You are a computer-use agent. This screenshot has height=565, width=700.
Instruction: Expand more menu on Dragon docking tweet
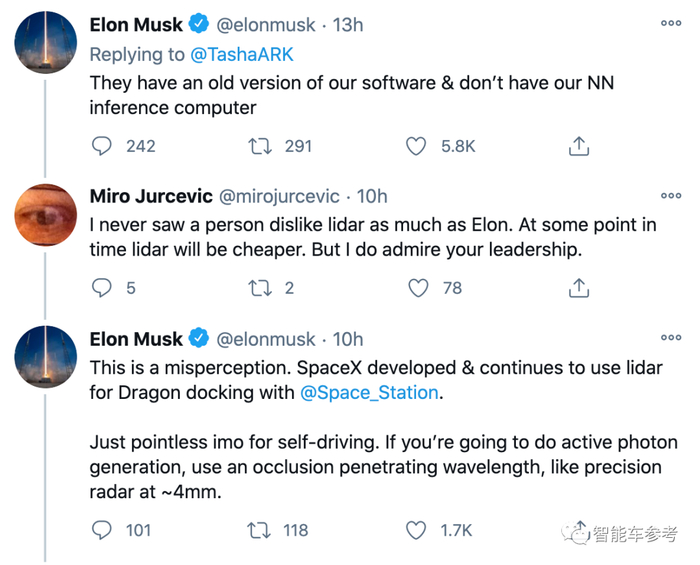pos(671,339)
